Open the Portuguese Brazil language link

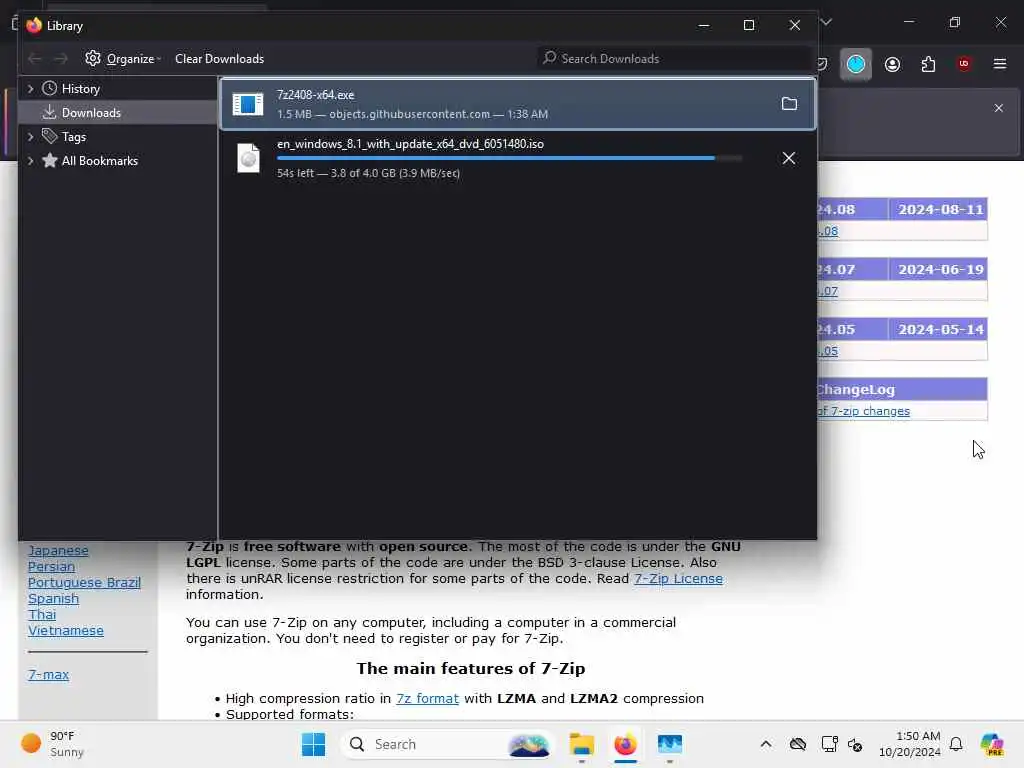84,583
